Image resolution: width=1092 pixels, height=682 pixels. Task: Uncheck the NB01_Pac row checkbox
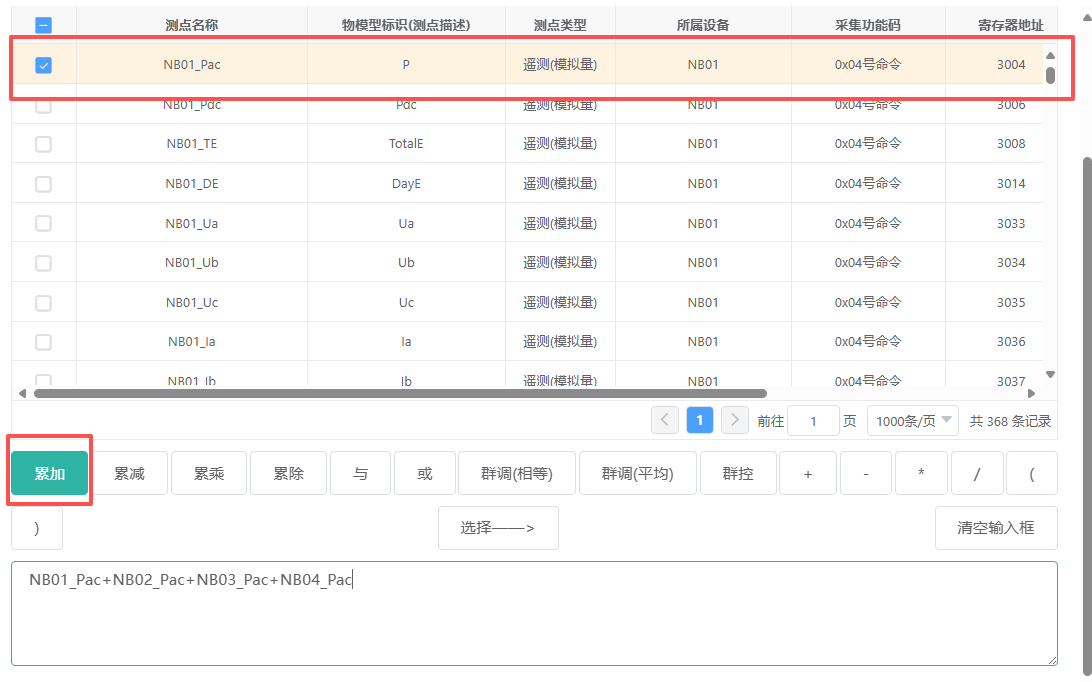43,65
